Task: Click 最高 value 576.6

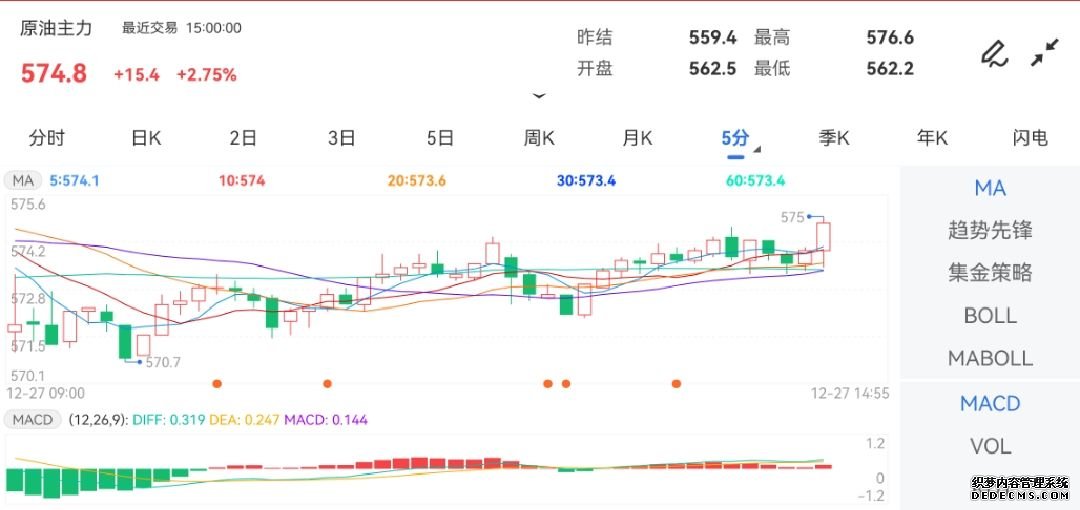Action: coord(890,37)
